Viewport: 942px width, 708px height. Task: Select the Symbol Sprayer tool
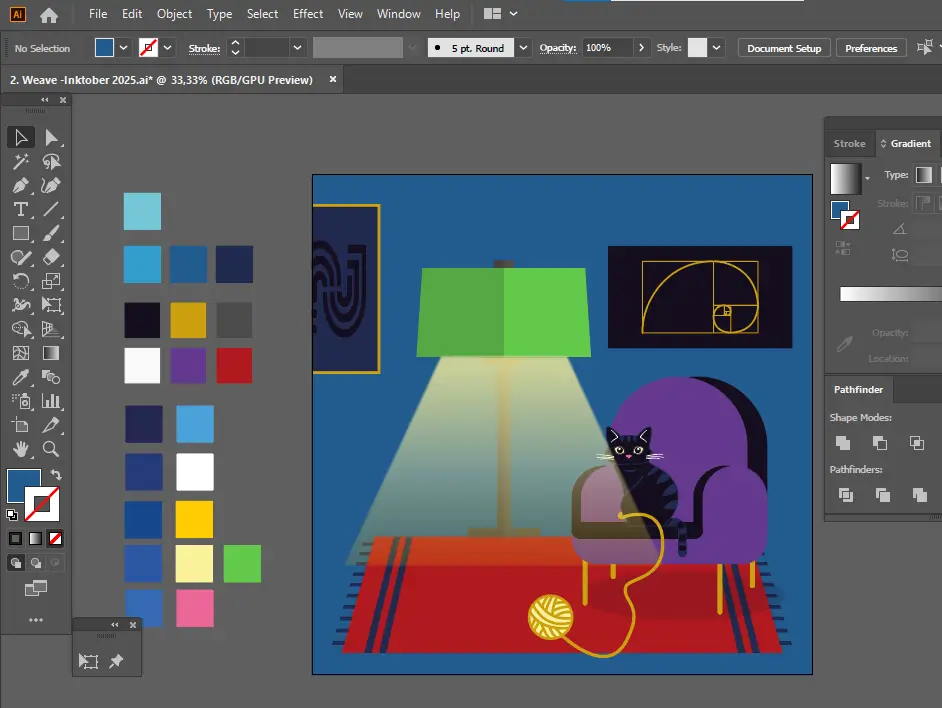(21, 401)
